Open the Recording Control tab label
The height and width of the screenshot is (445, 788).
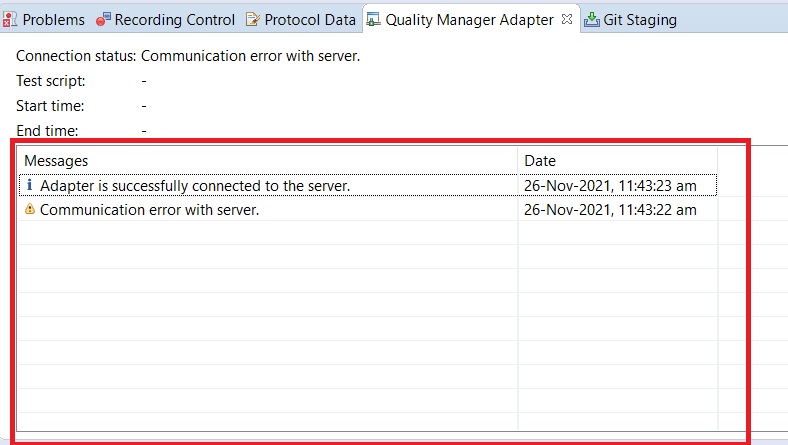(x=175, y=20)
